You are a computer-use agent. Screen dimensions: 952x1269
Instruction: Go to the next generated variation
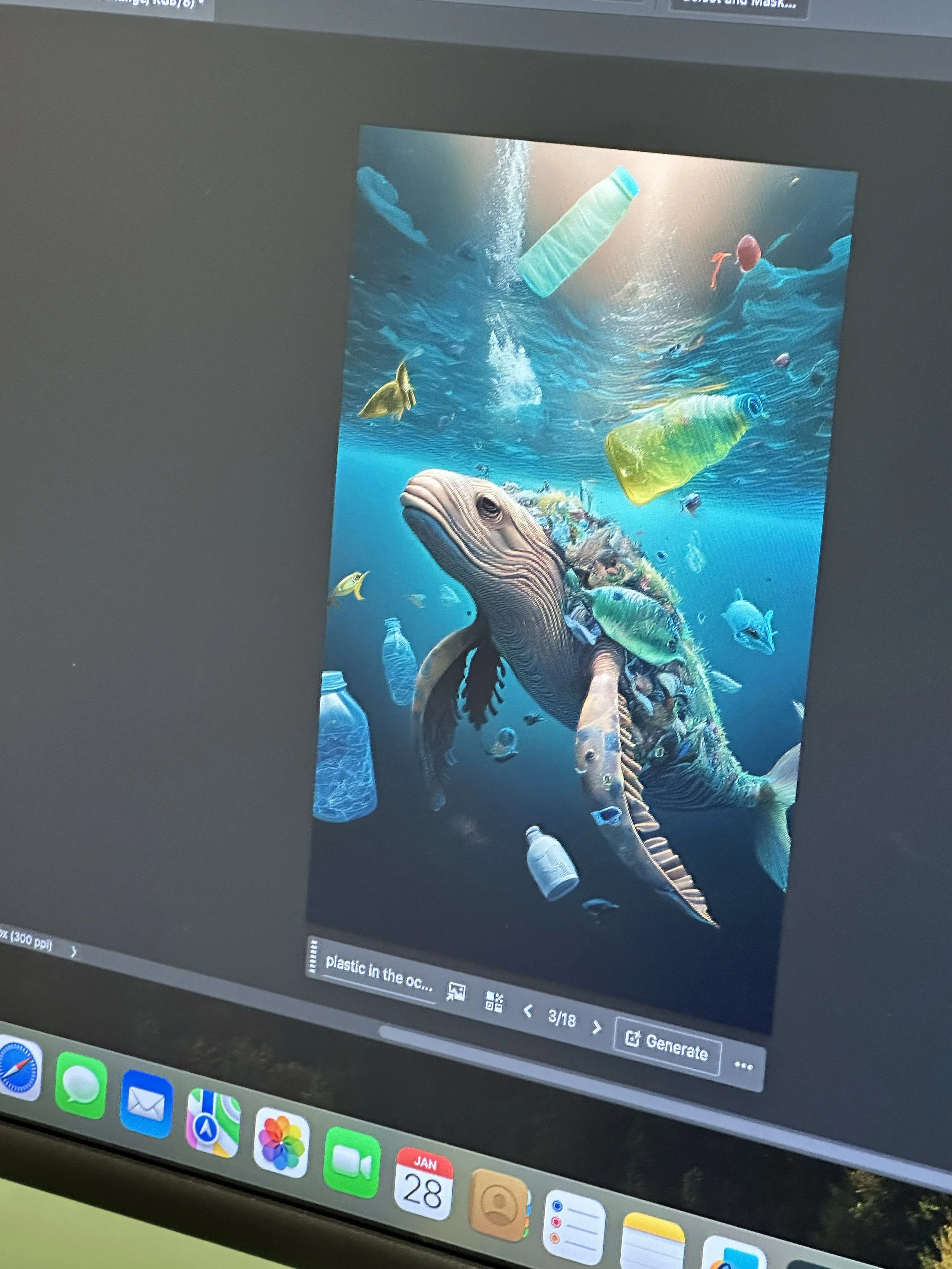pyautogui.click(x=596, y=1027)
